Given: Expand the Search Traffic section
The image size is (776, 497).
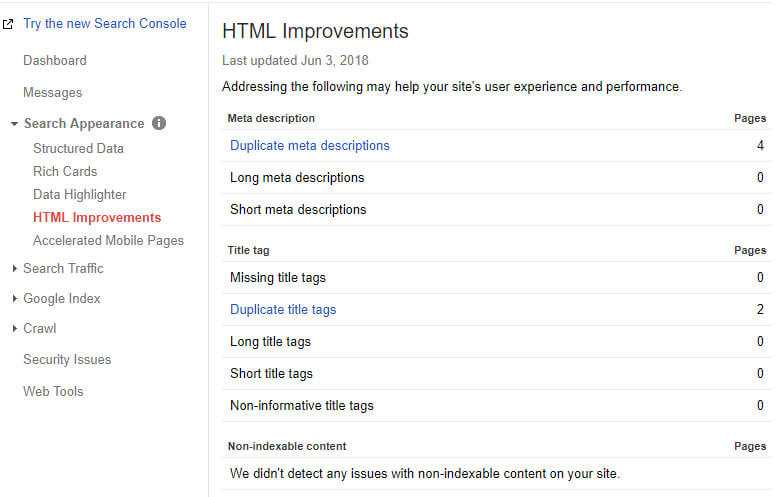Looking at the screenshot, I should coord(14,268).
